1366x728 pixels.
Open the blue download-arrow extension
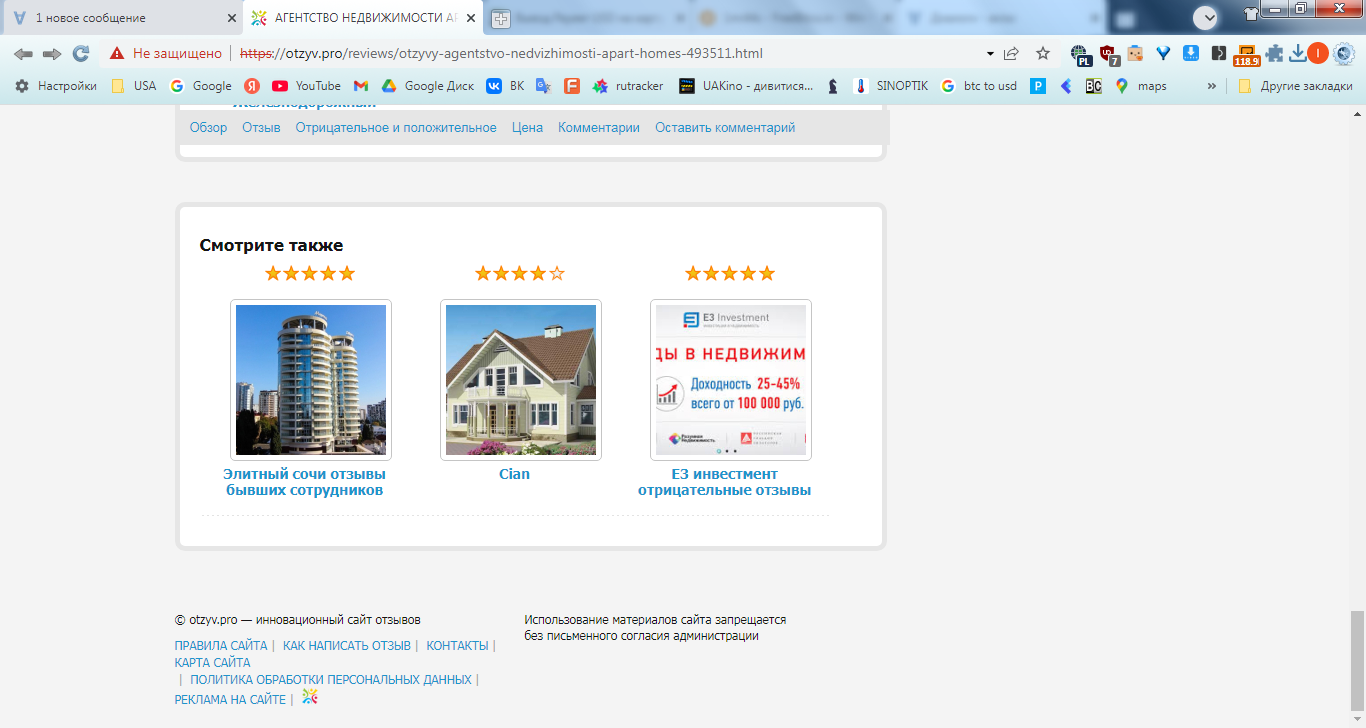coord(1191,53)
